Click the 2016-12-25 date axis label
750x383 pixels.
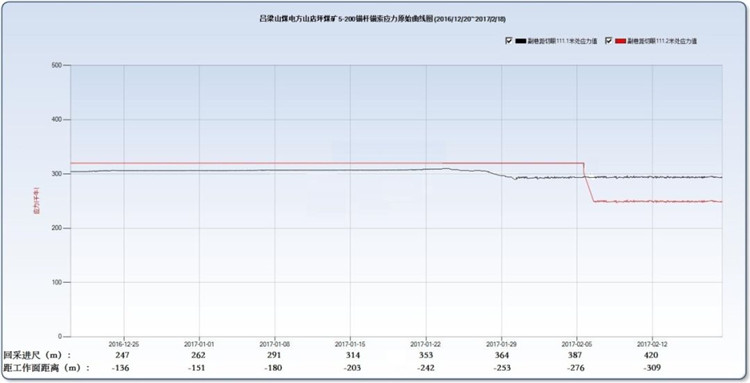[124, 343]
